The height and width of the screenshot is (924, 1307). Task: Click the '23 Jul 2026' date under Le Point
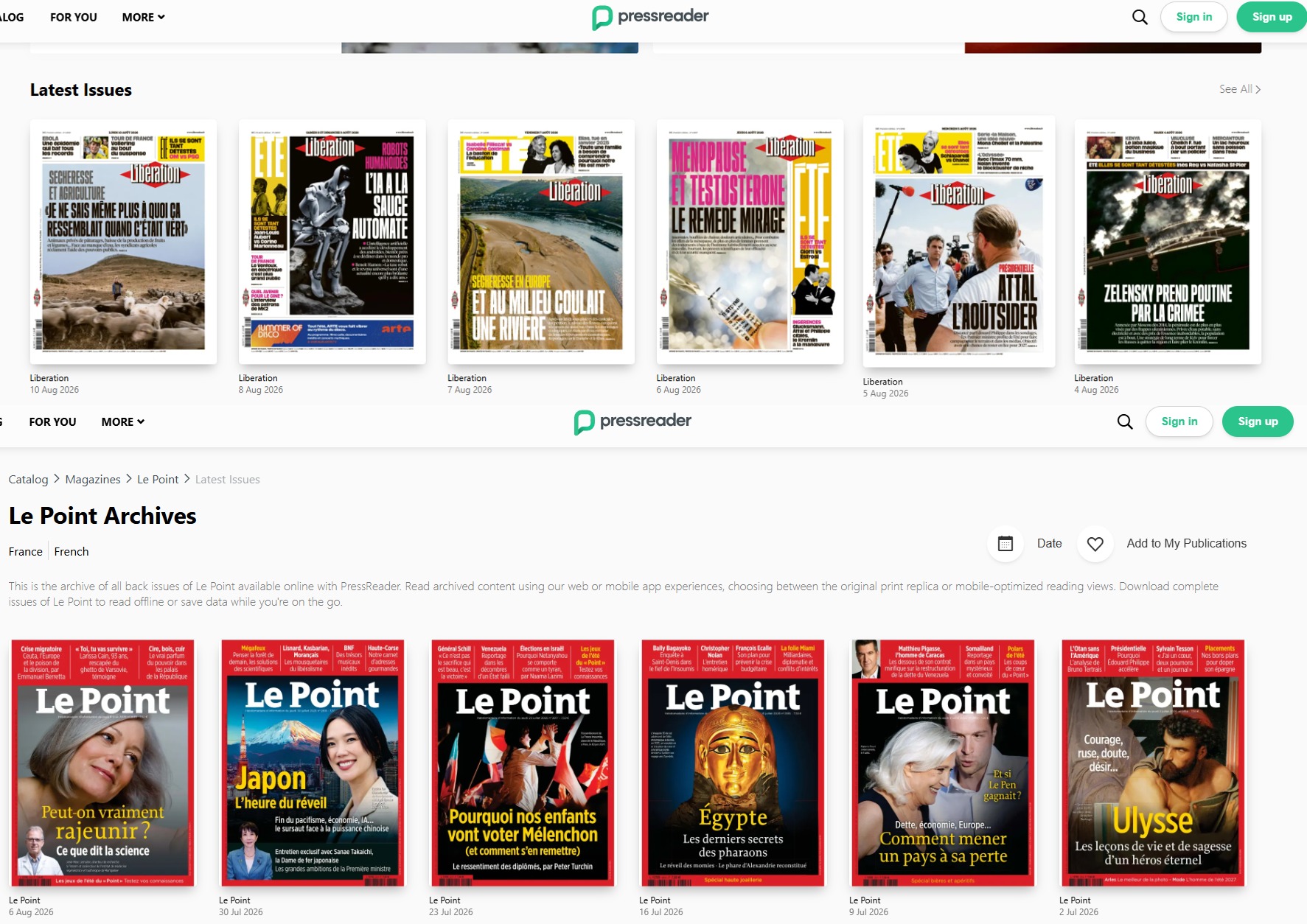pos(451,912)
